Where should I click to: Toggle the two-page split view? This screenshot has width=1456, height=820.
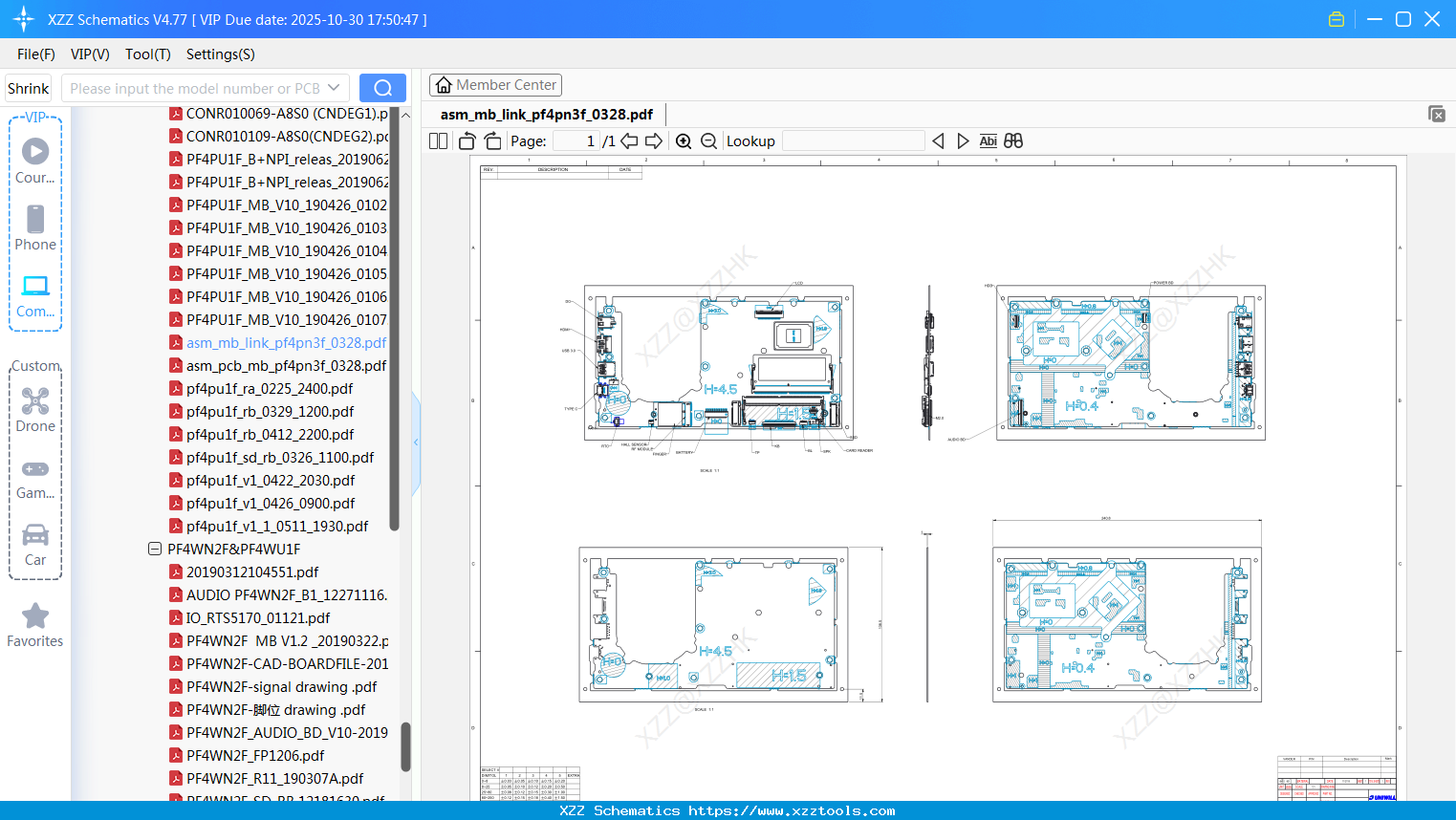pos(438,141)
